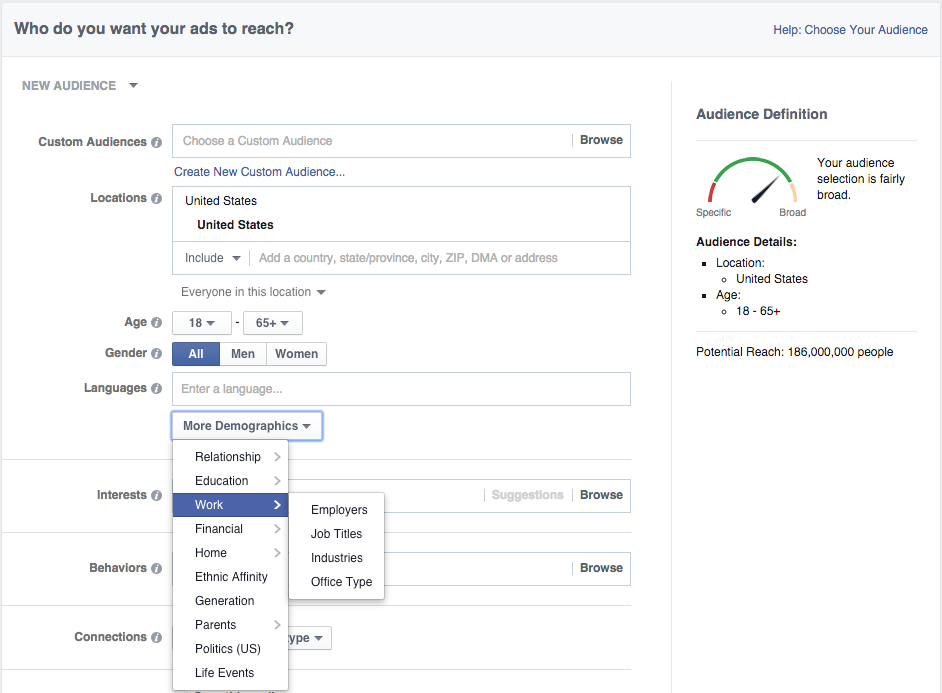
Task: Click the Connections info icon
Action: pos(156,637)
